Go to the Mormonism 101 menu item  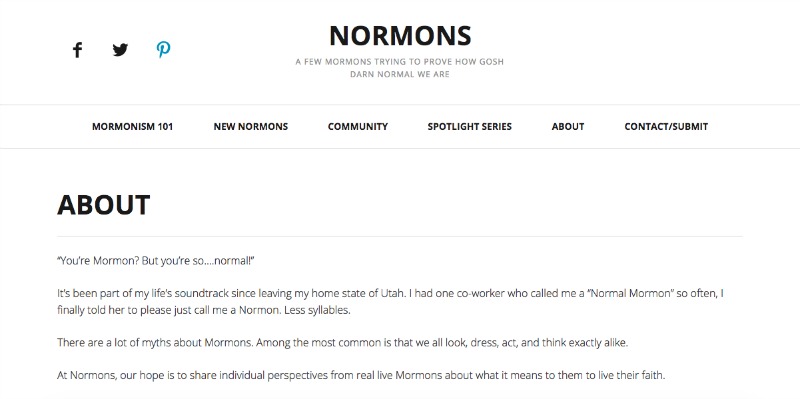point(133,127)
